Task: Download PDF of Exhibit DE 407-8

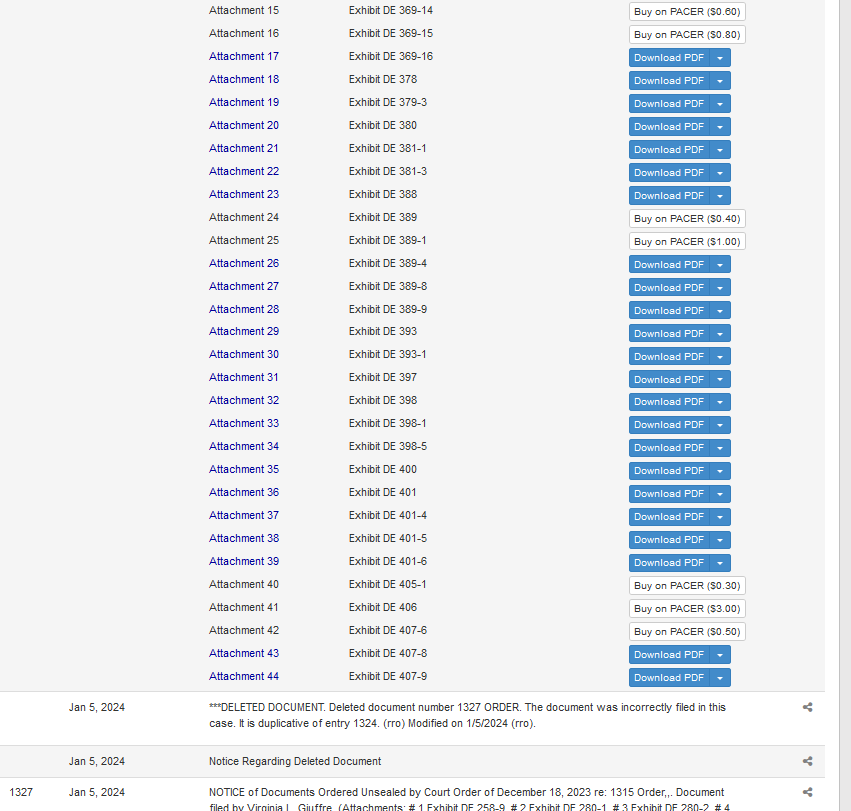Action: (669, 655)
